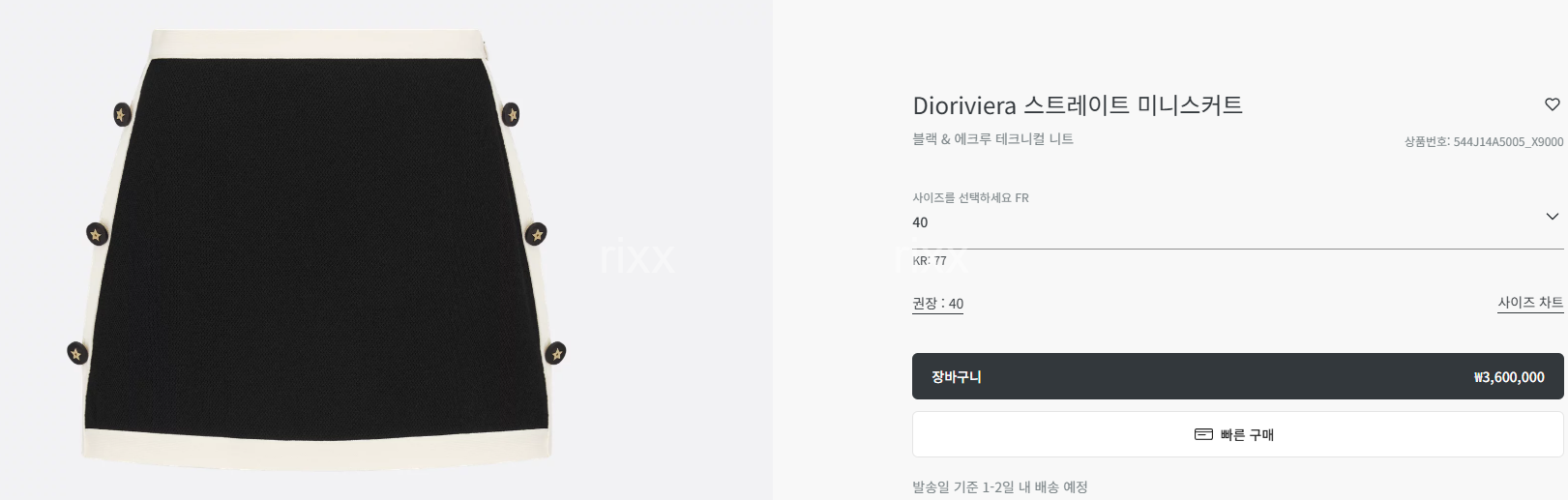Click the 발송일 기준 1-2일 내 배송 예정 notice
The height and width of the screenshot is (500, 1568).
pyautogui.click(x=1000, y=487)
